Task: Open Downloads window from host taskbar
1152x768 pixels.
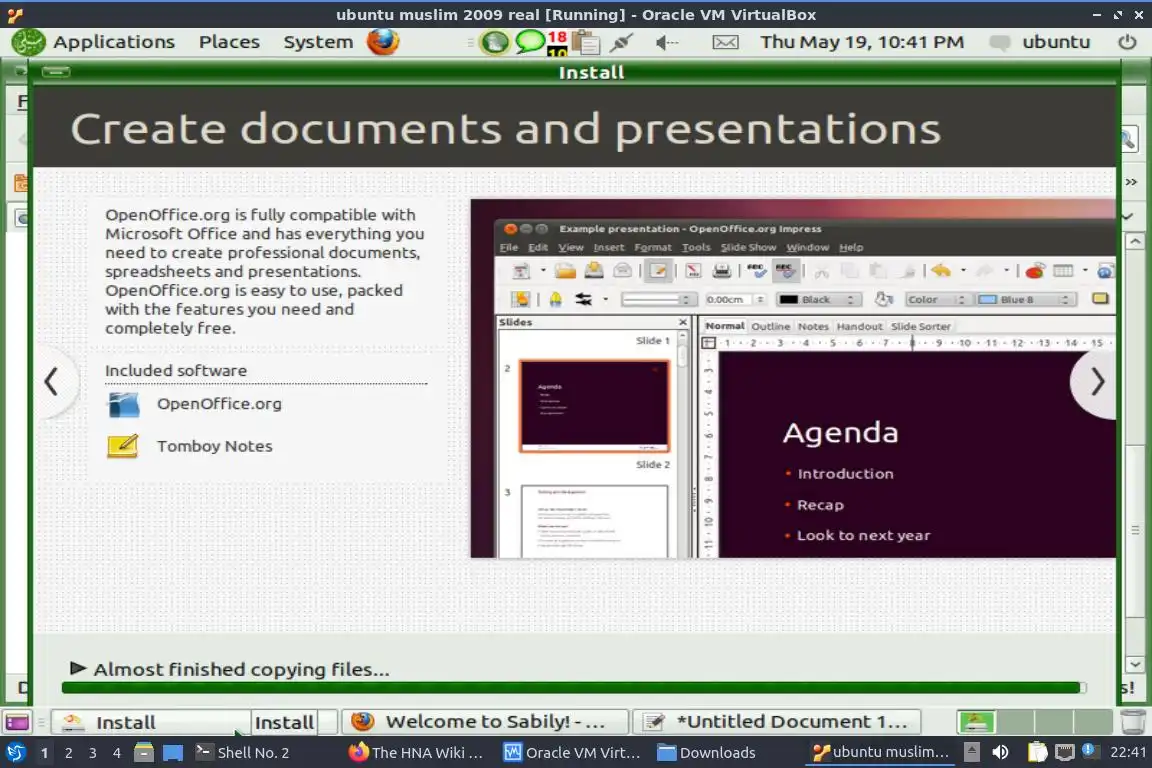Action: (706, 753)
